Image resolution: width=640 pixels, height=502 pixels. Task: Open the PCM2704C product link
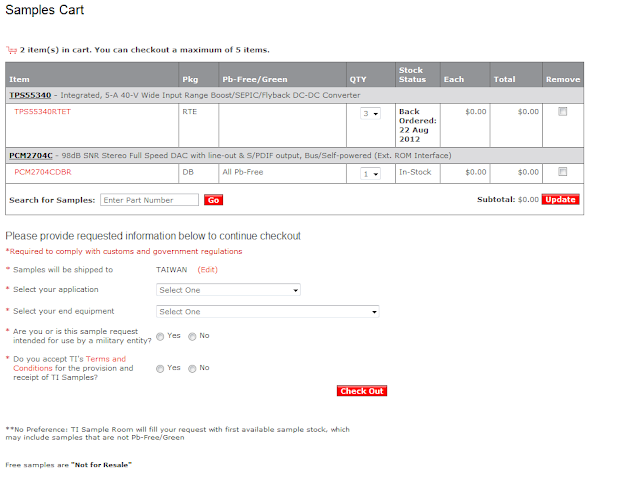pyautogui.click(x=29, y=156)
